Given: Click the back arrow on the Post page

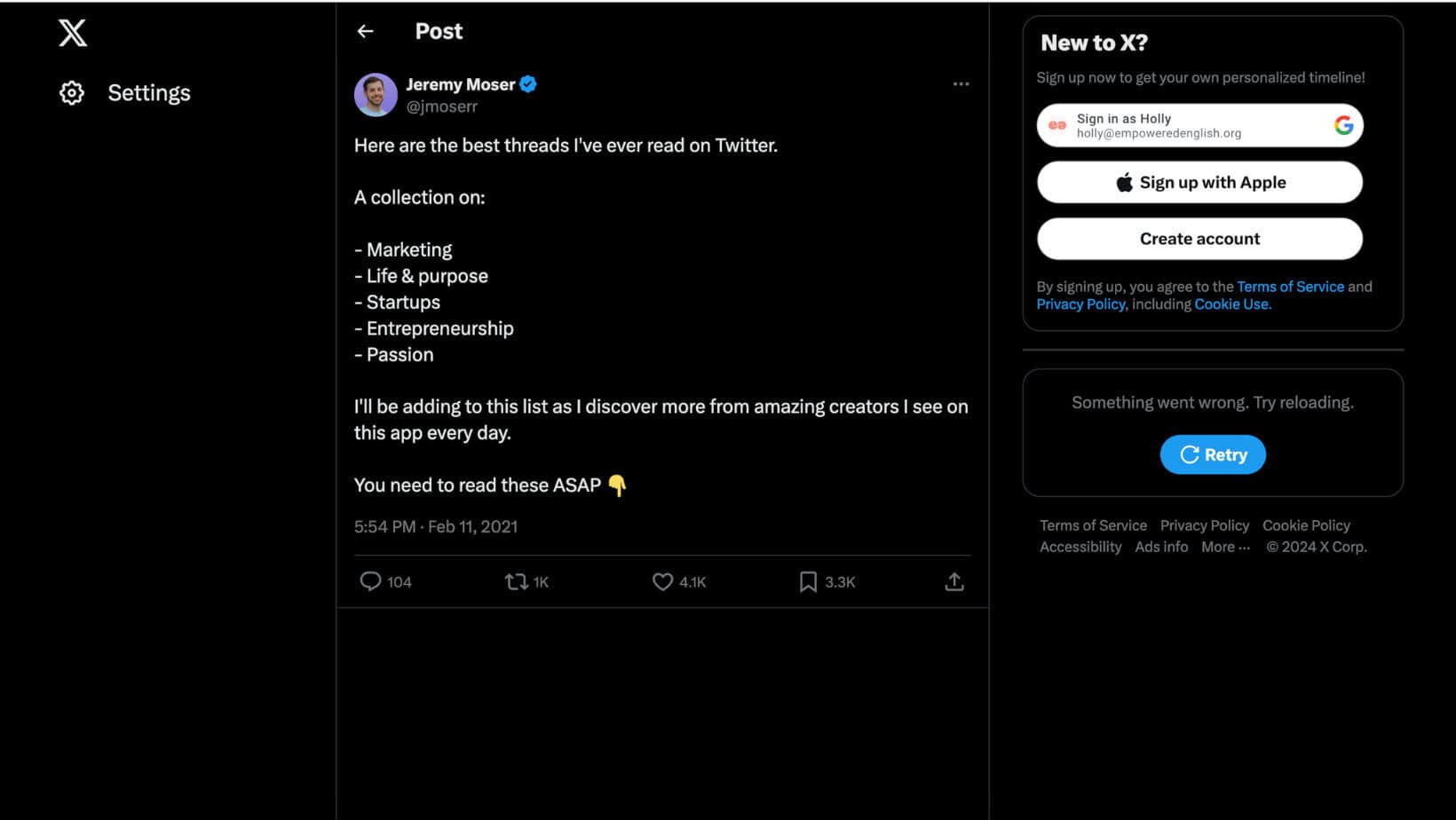Looking at the screenshot, I should pyautogui.click(x=366, y=31).
